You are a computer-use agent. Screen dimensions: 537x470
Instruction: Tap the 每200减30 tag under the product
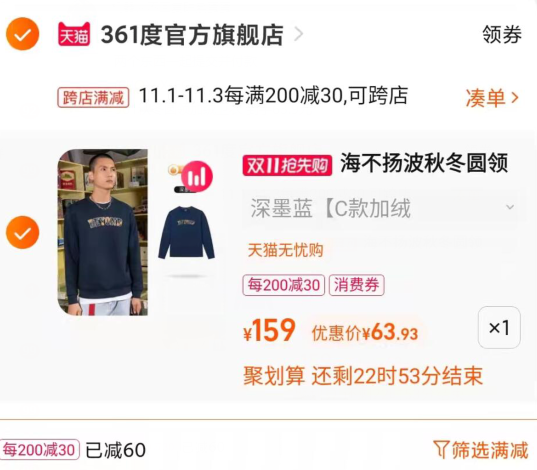coord(284,285)
